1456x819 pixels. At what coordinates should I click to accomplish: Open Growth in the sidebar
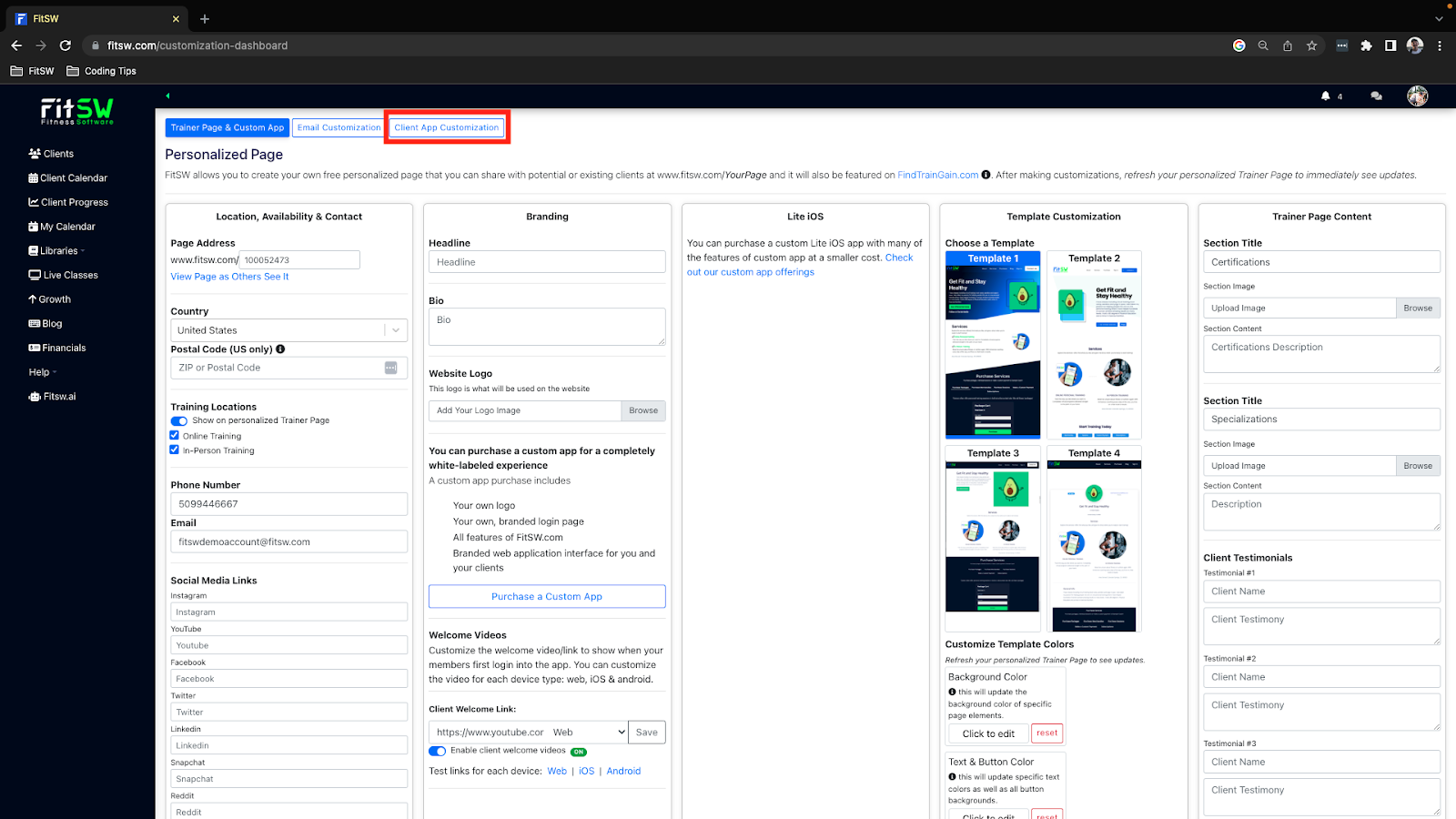49,299
